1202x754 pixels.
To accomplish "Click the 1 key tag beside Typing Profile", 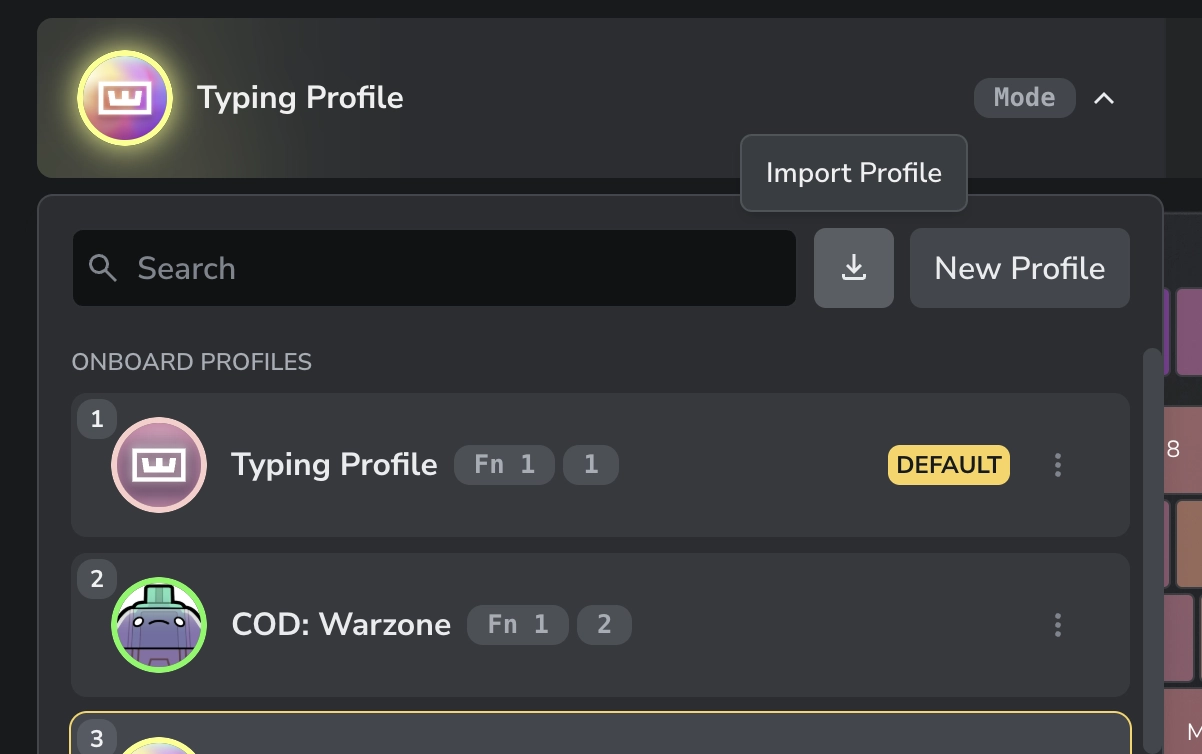I will coord(590,465).
